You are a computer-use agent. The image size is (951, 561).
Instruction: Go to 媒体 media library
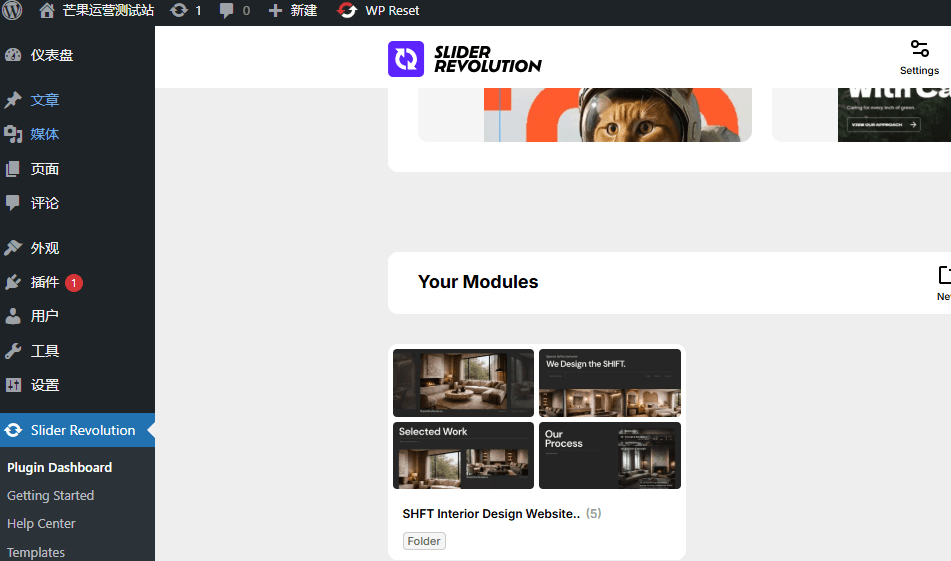click(45, 134)
